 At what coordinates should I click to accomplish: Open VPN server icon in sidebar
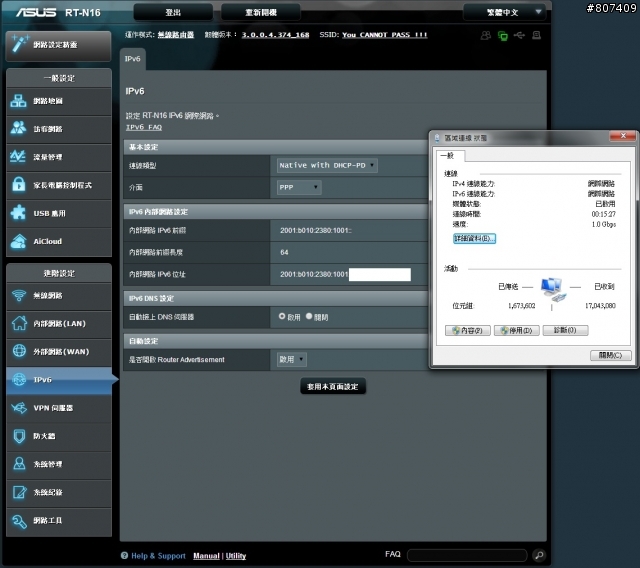[19, 408]
